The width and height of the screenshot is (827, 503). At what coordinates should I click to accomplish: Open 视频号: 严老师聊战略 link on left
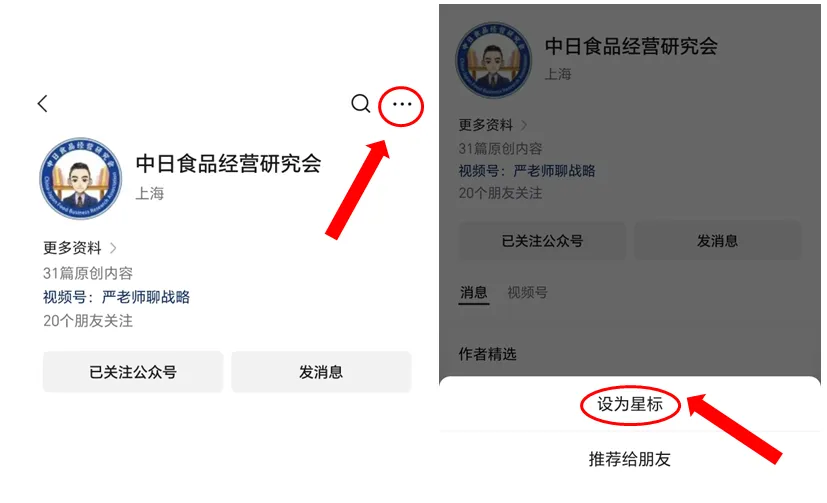pyautogui.click(x=116, y=297)
